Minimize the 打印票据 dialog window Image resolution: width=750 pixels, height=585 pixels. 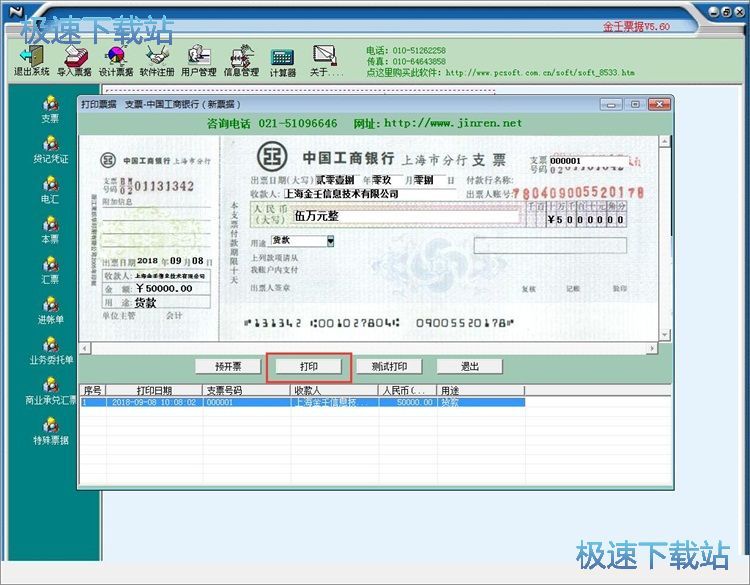point(611,104)
